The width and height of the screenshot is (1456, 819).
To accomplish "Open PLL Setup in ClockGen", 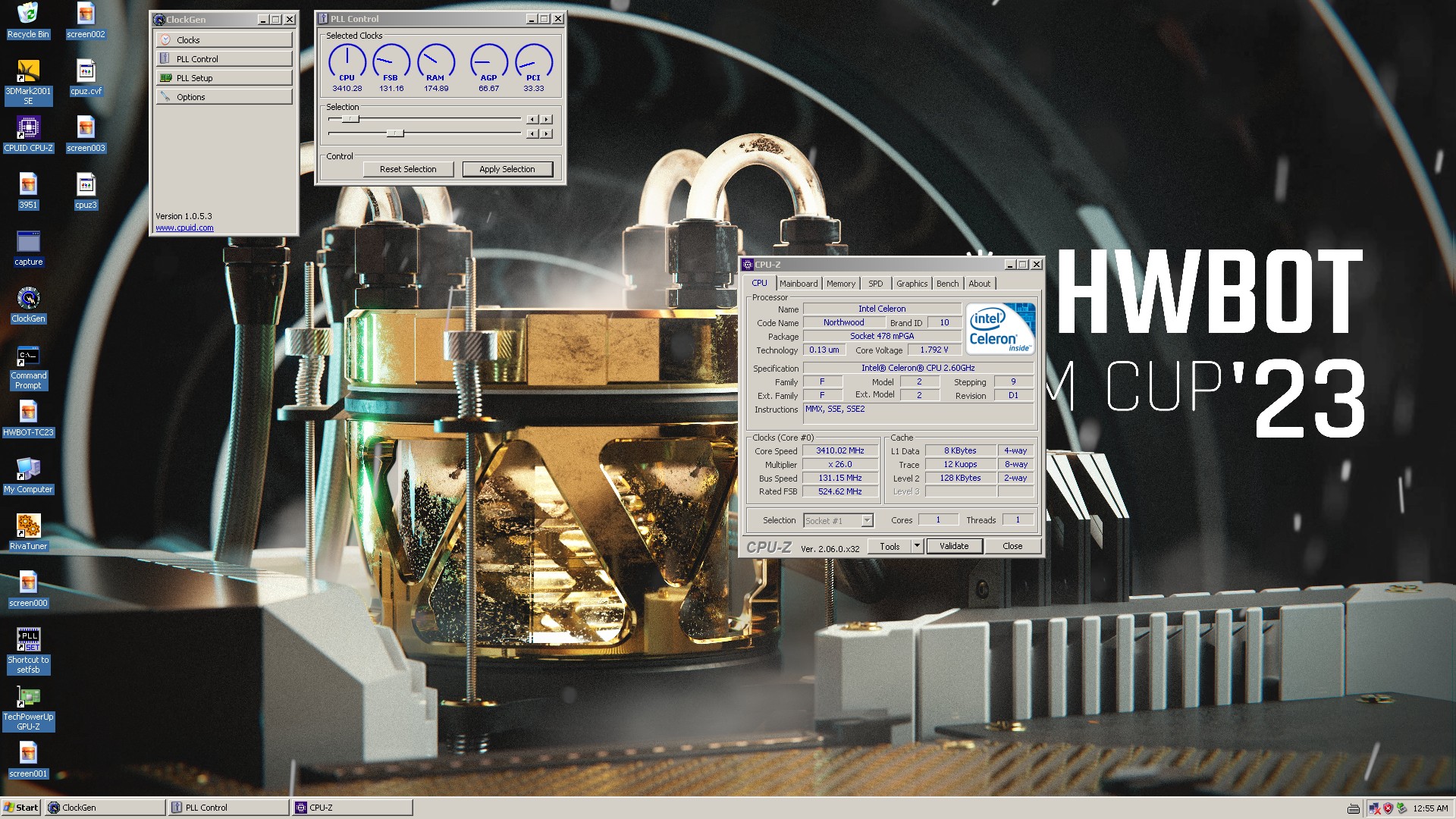I will tap(224, 77).
